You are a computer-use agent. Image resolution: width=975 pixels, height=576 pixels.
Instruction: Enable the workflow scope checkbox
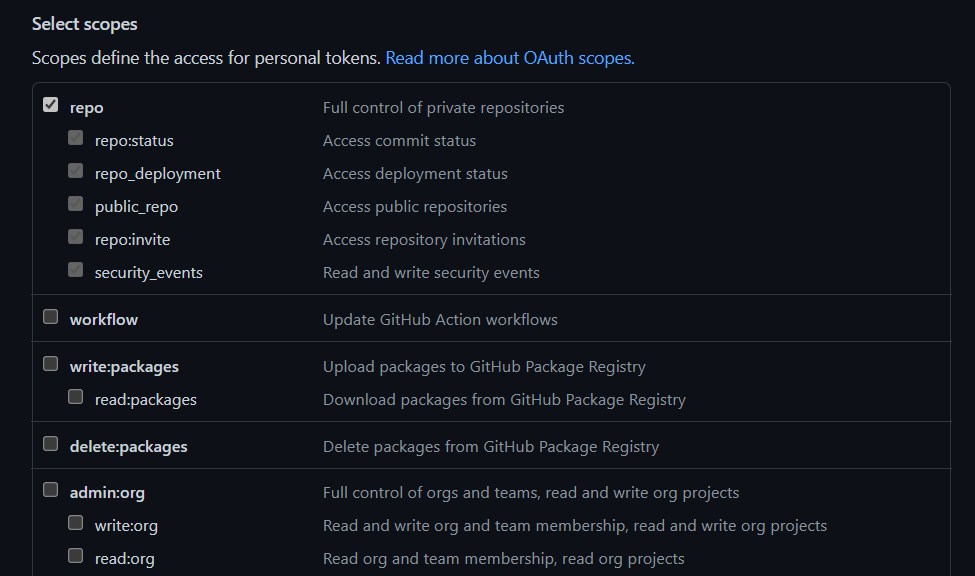coord(51,317)
